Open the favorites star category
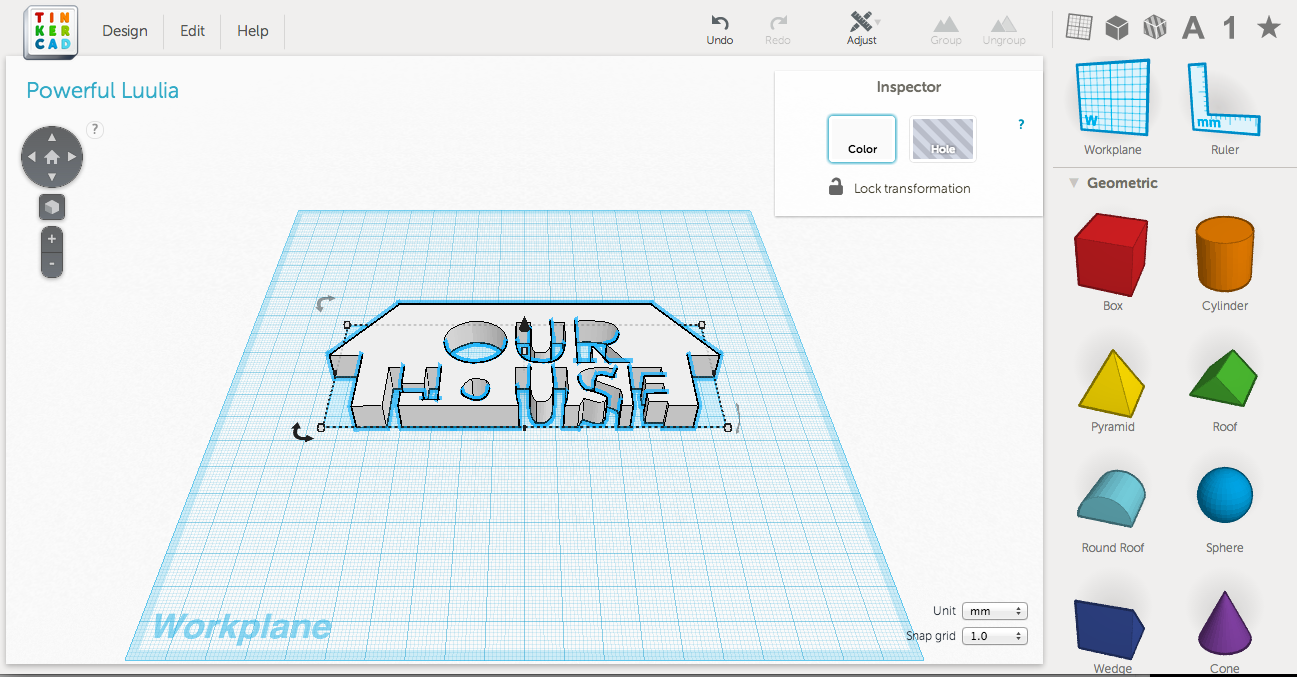The image size is (1297, 677). click(x=1268, y=27)
